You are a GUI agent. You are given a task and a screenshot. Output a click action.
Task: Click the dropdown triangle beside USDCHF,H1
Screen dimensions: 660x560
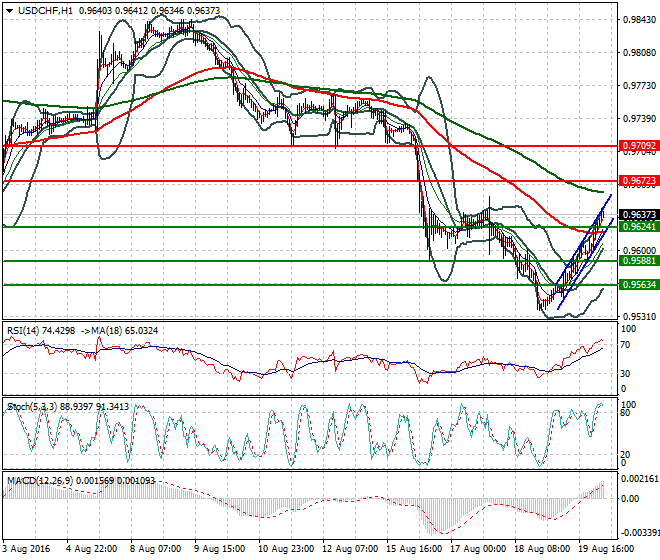pyautogui.click(x=9, y=10)
